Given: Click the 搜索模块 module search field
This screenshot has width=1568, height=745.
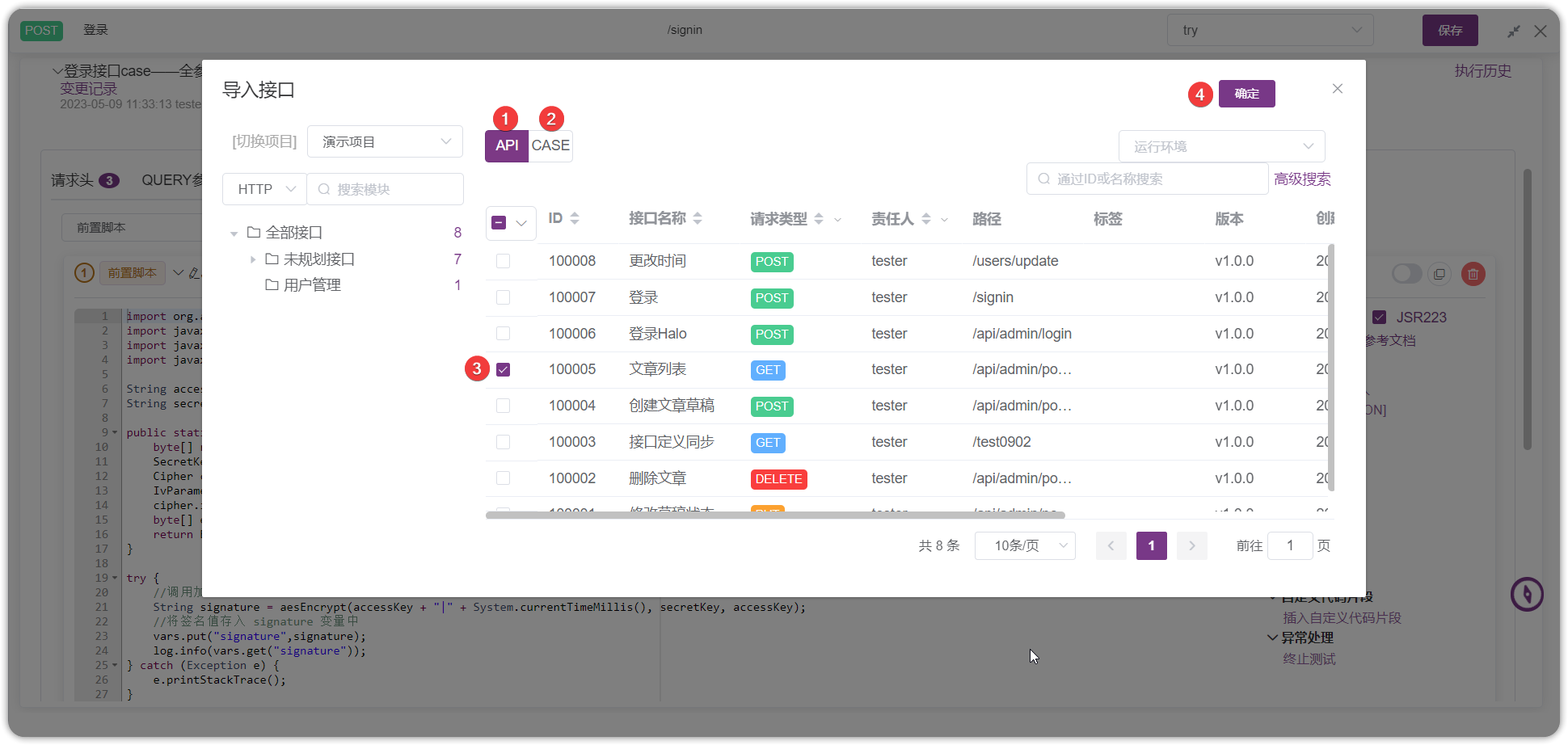Looking at the screenshot, I should pyautogui.click(x=386, y=189).
